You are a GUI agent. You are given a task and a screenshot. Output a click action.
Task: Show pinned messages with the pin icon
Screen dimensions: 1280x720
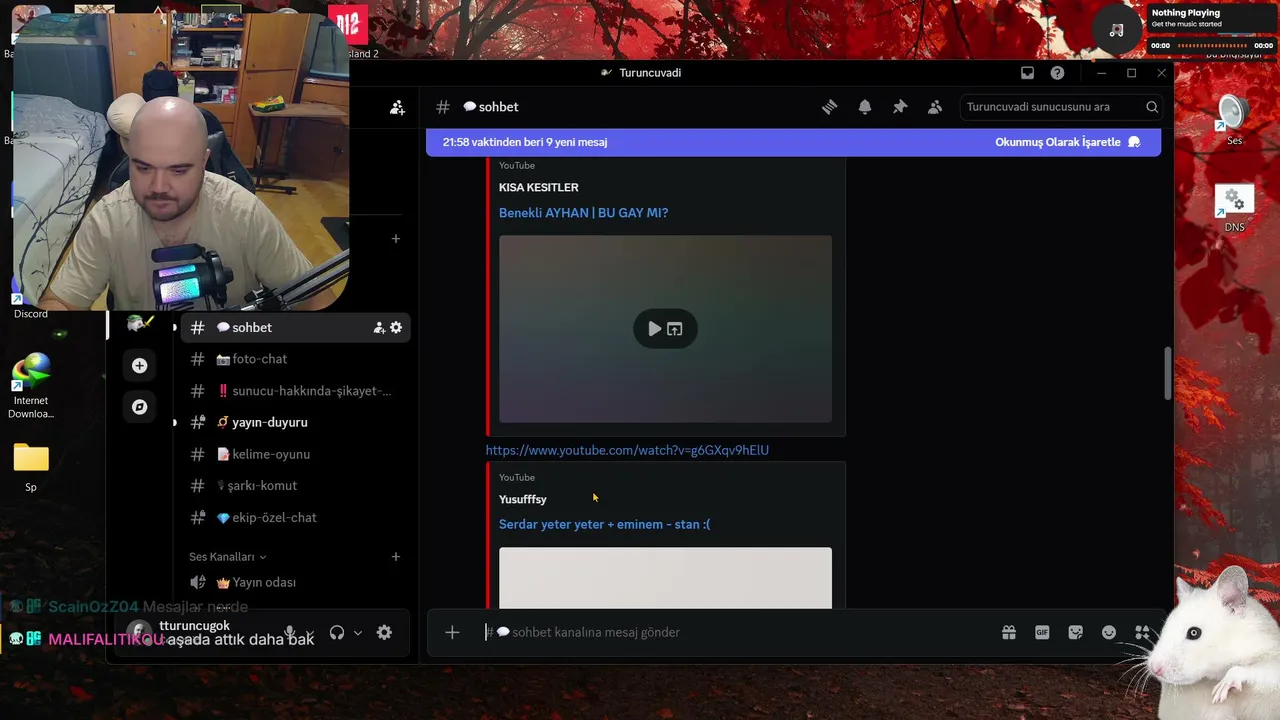tap(900, 107)
